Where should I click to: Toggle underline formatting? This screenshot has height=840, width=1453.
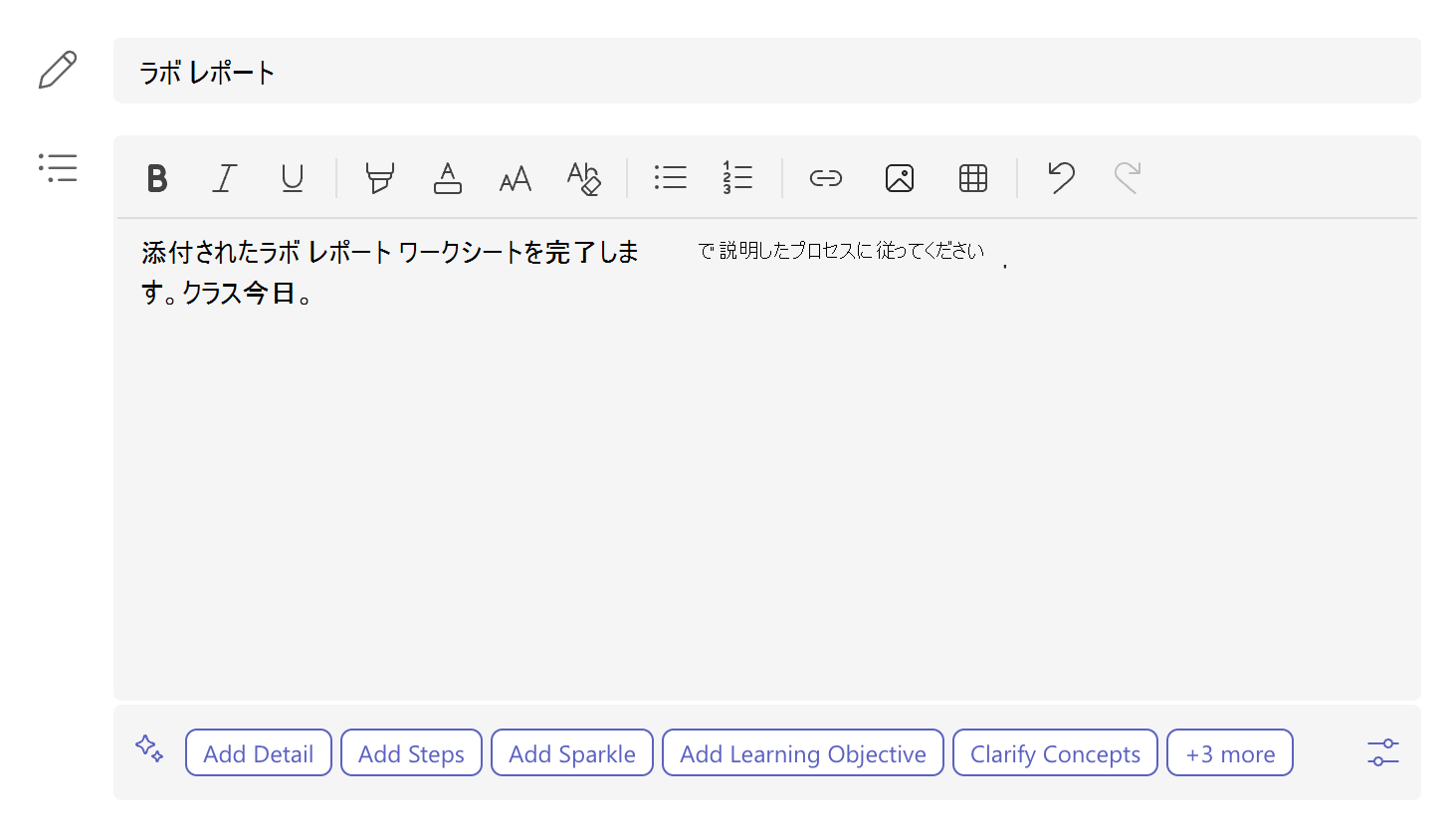coord(292,178)
